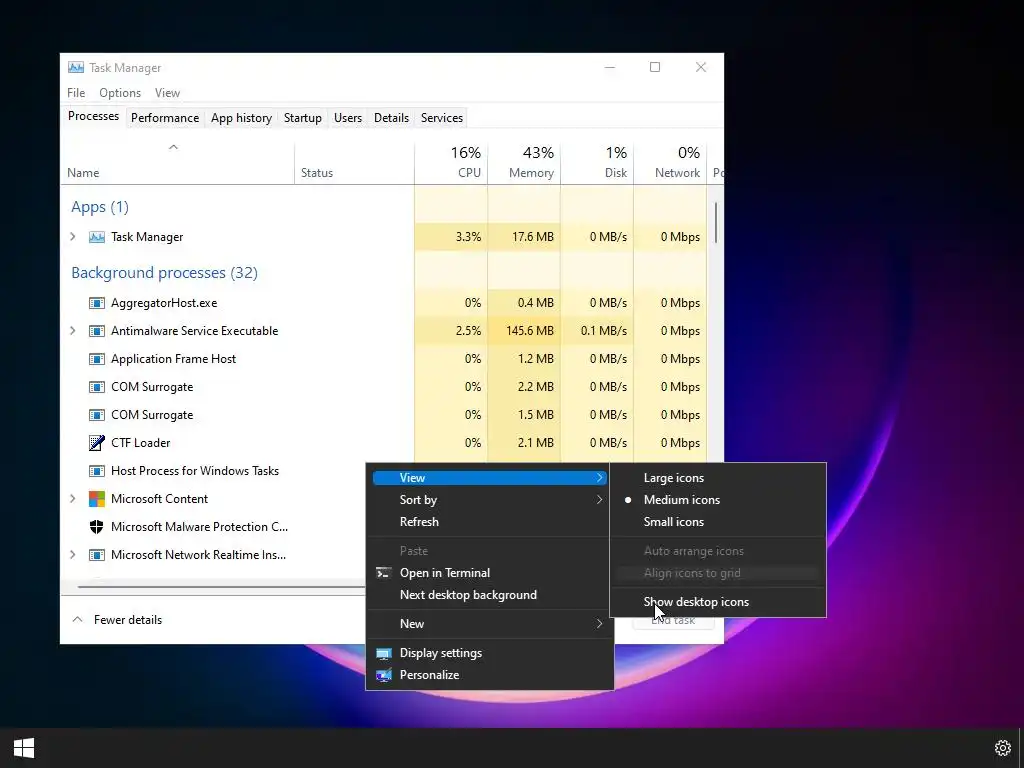Viewport: 1024px width, 768px height.
Task: Click the 145.6 MB memory cell
Action: [524, 331]
